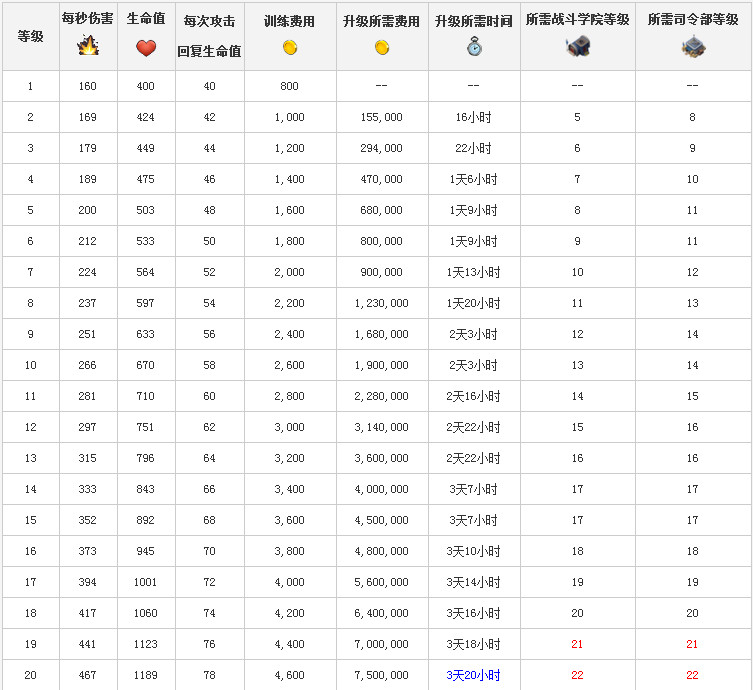
Task: Select the 训练费用 header text
Action: [x=290, y=21]
